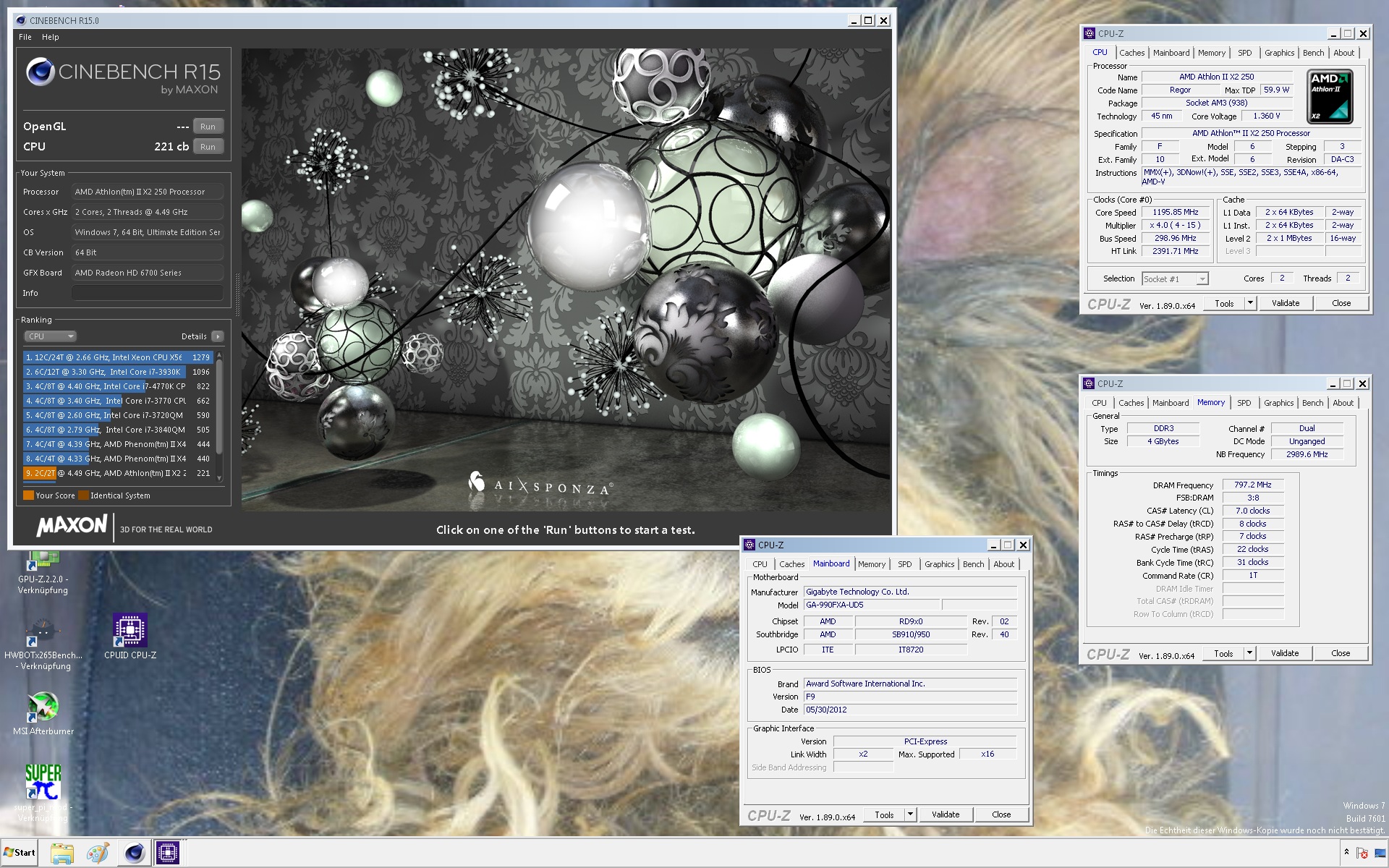Show hidden system tray icons

click(x=1346, y=853)
